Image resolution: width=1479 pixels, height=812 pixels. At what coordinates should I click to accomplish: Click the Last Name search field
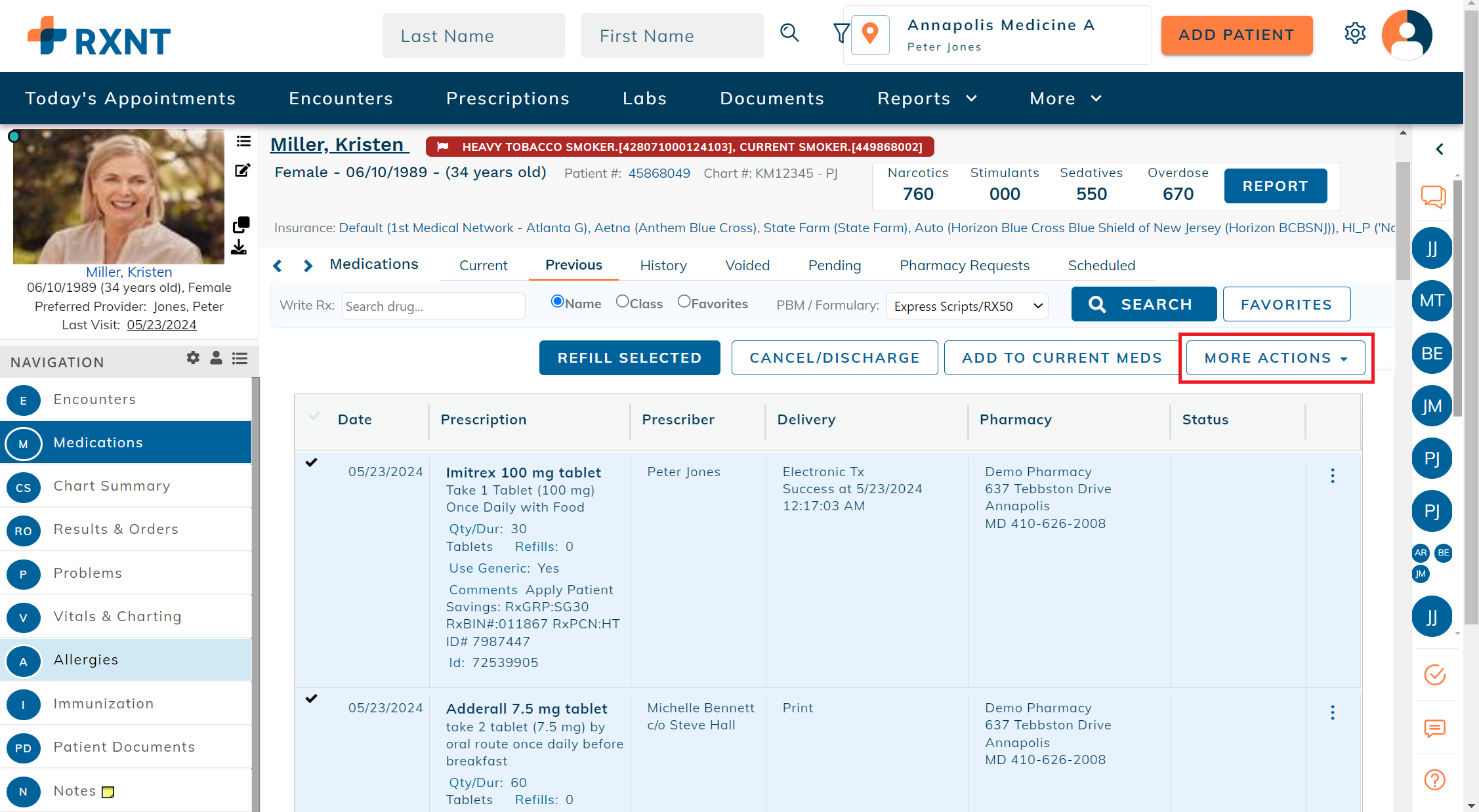tap(473, 36)
